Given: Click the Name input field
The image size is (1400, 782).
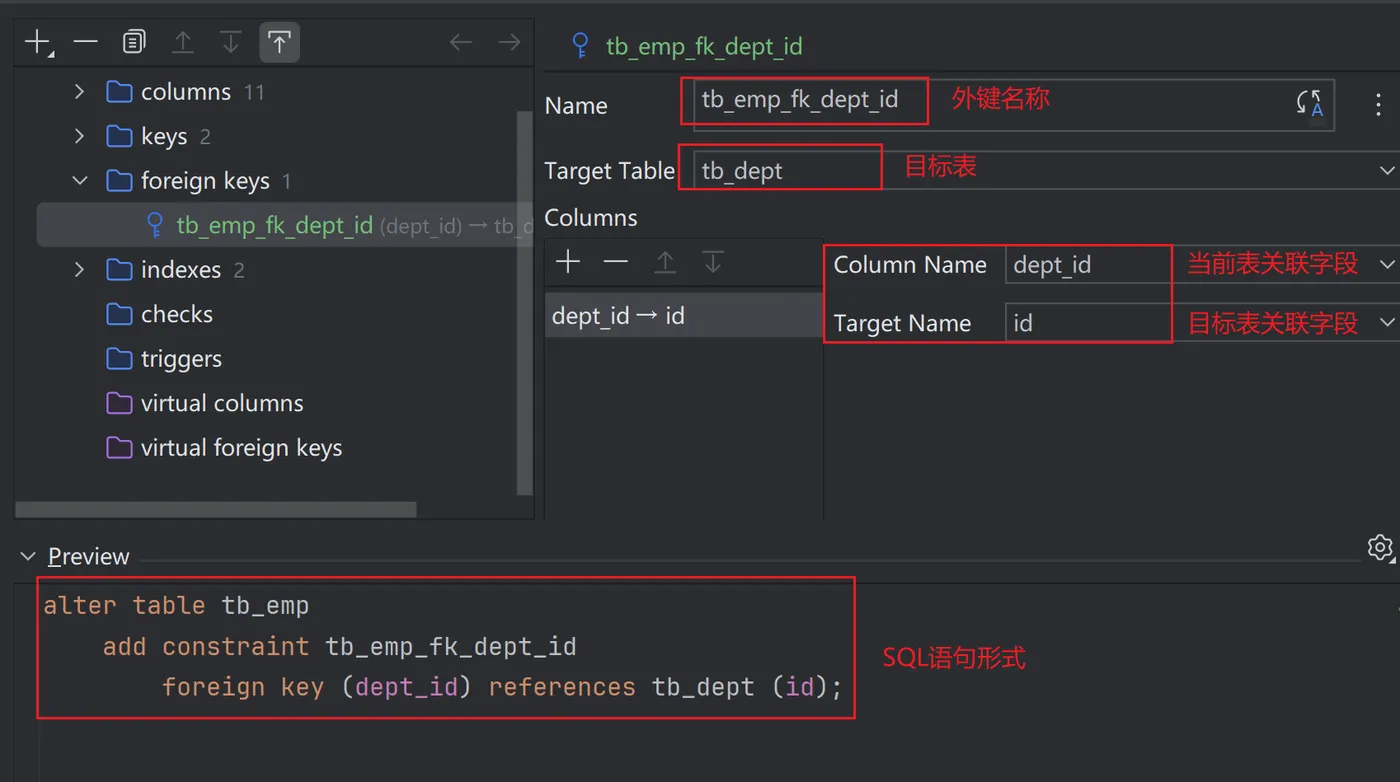Looking at the screenshot, I should tap(1013, 103).
